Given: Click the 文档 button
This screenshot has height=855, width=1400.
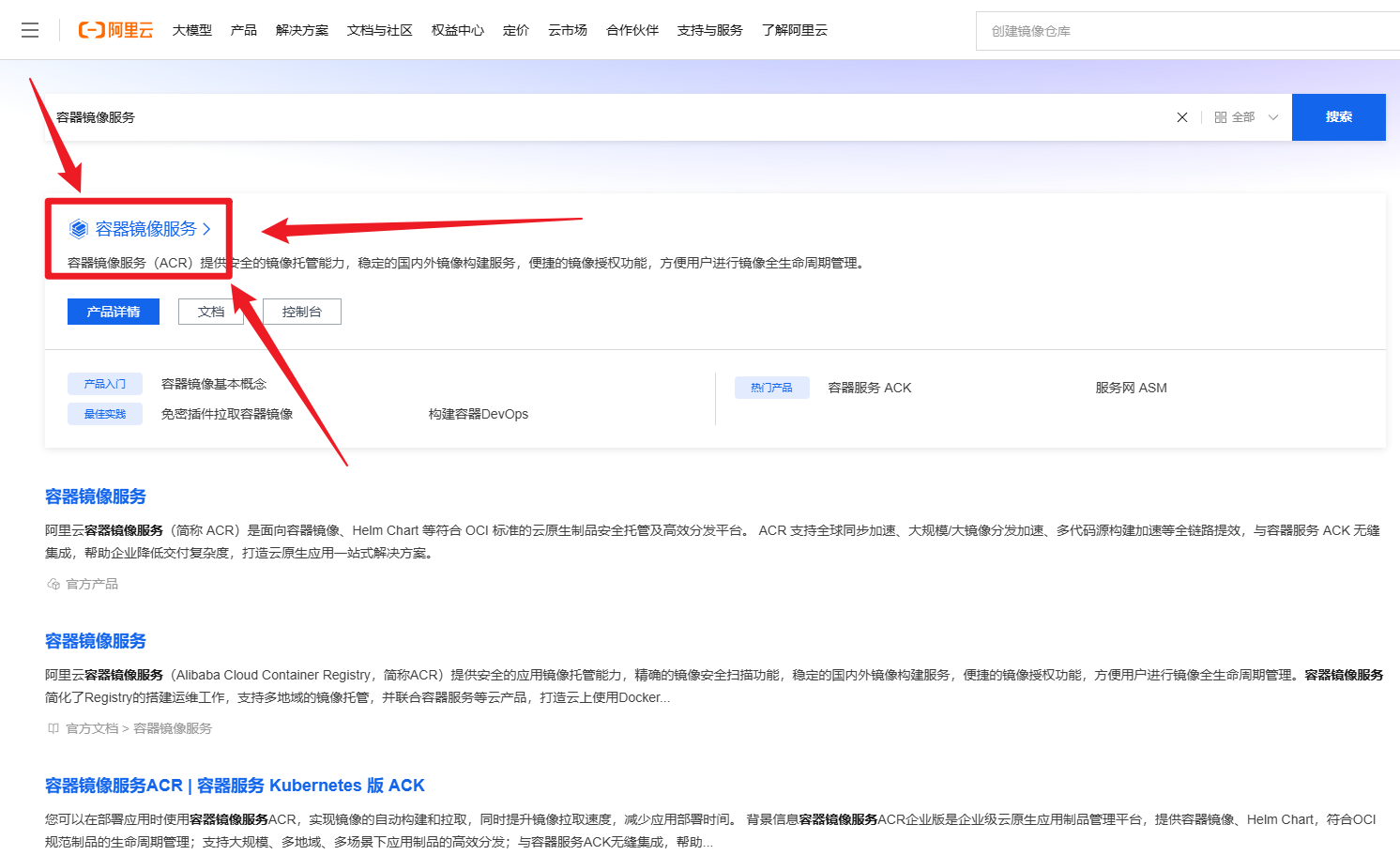Looking at the screenshot, I should coord(211,312).
